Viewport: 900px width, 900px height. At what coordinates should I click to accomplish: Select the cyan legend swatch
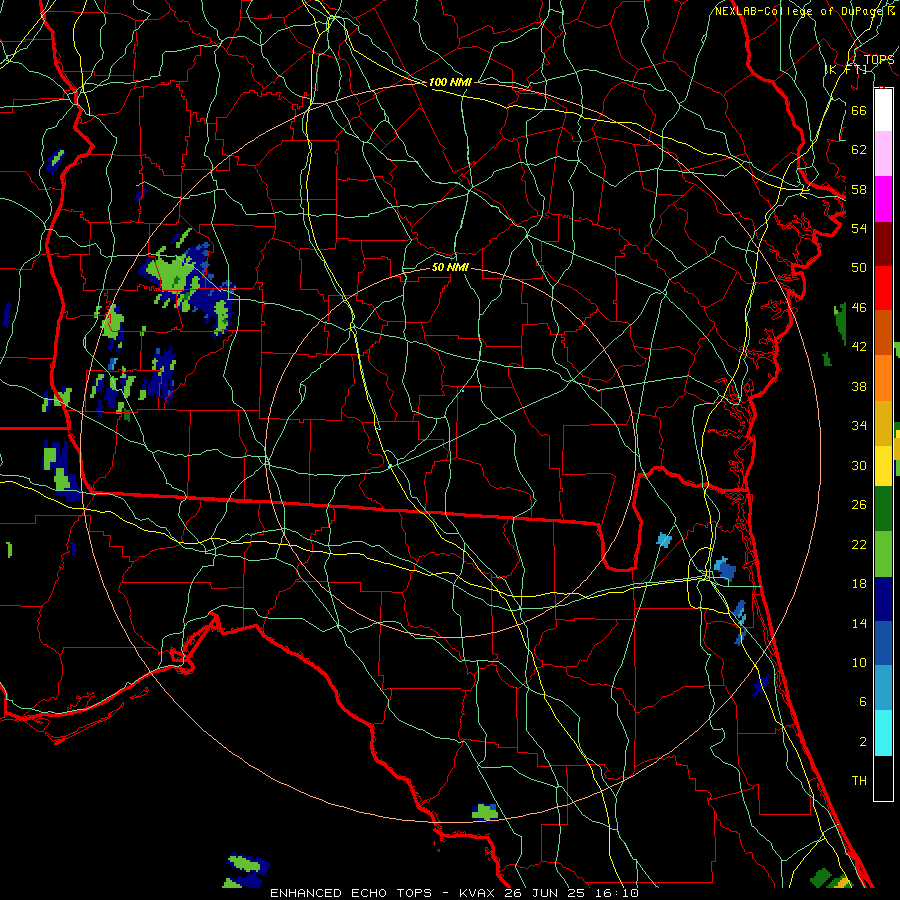point(883,733)
